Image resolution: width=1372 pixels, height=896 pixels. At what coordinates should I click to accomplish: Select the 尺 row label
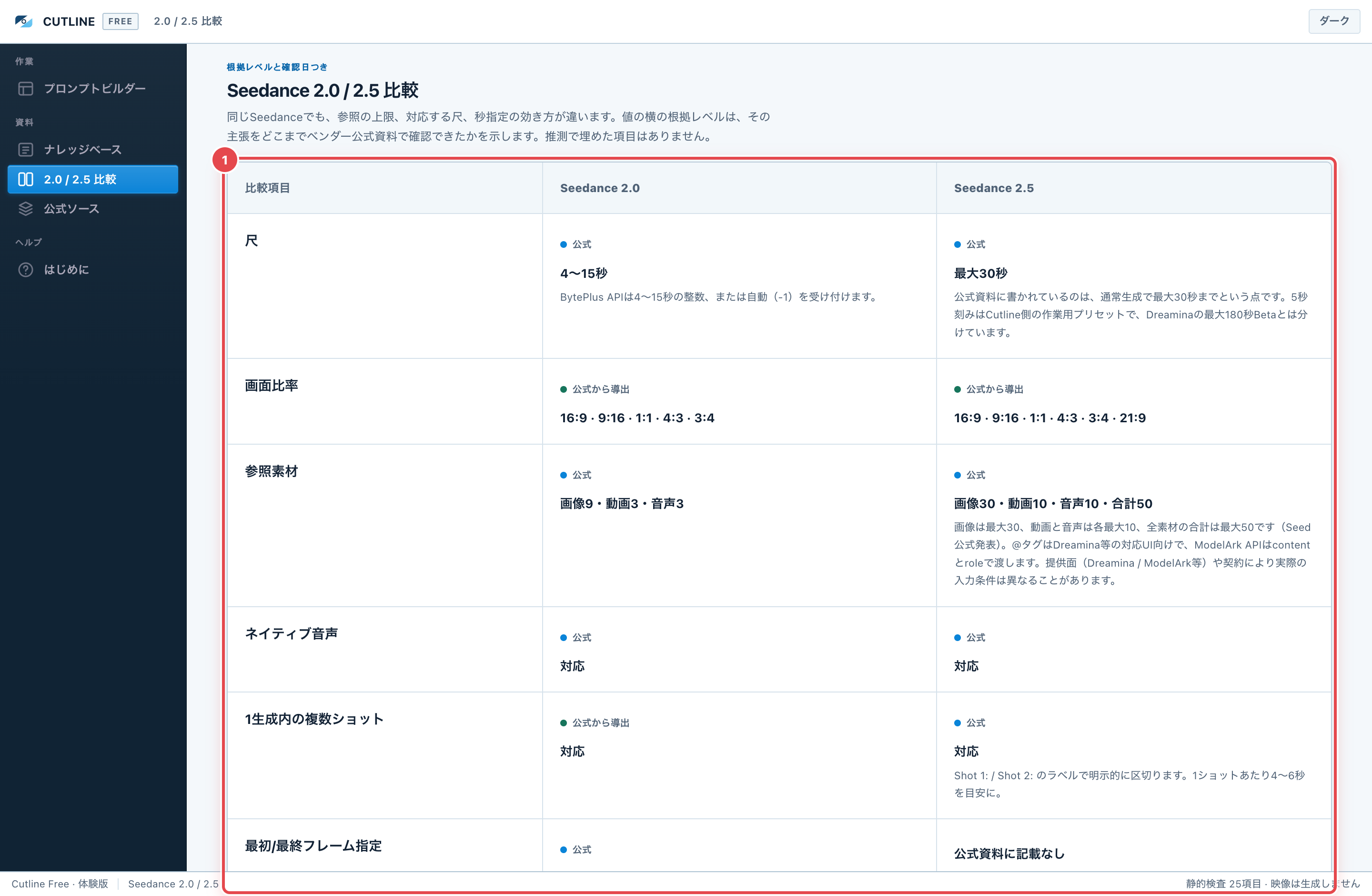(252, 240)
